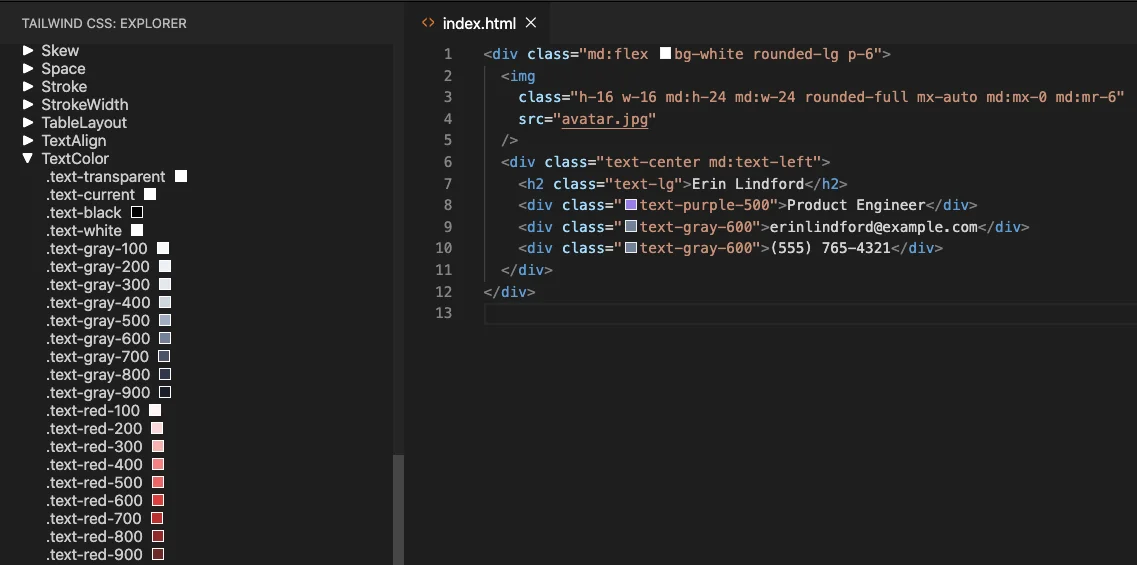Image resolution: width=1137 pixels, height=565 pixels.
Task: Click line number 13 in the gutter
Action: pos(443,313)
